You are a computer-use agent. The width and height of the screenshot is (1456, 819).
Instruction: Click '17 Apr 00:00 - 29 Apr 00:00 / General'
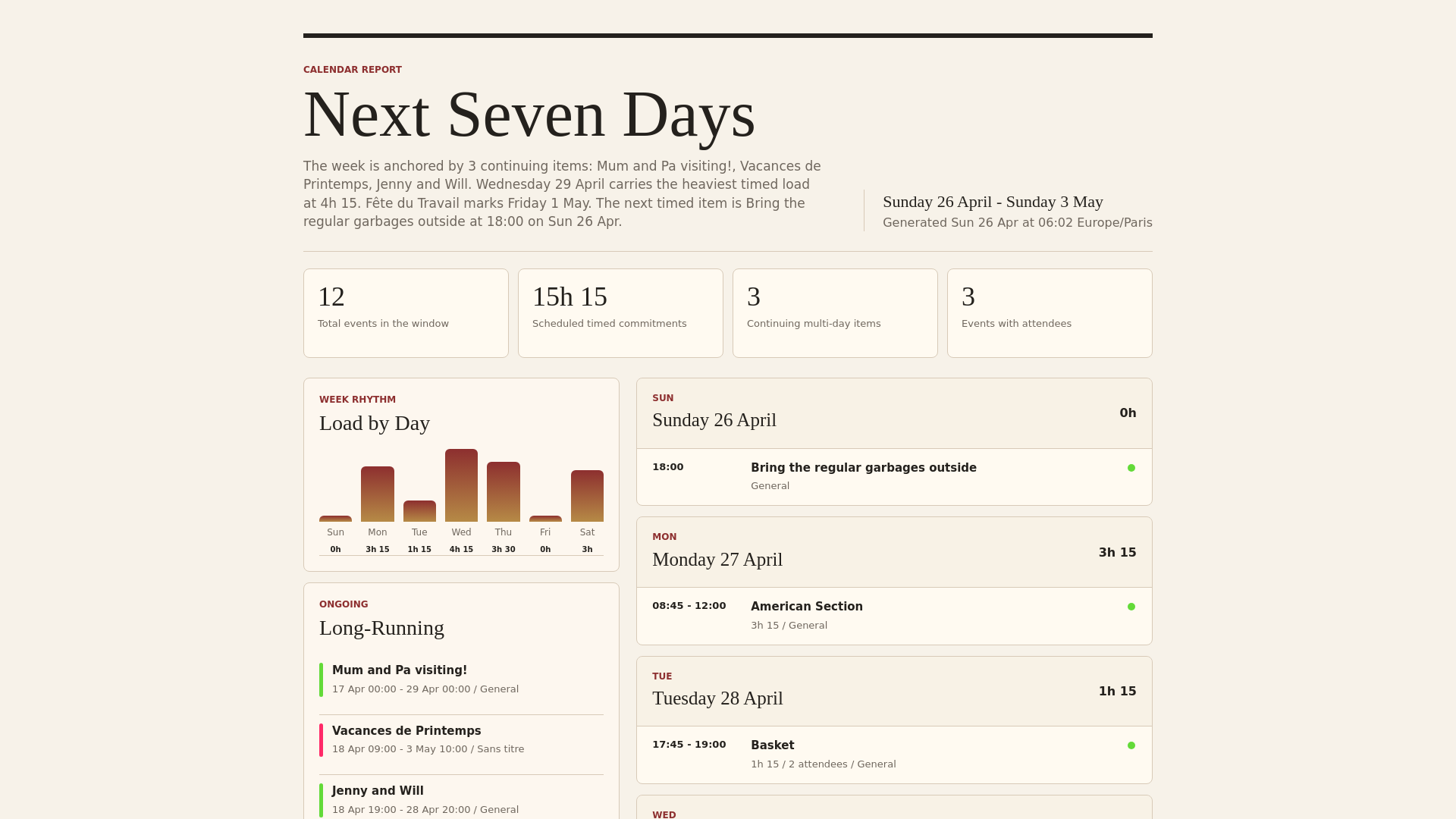[x=425, y=689]
